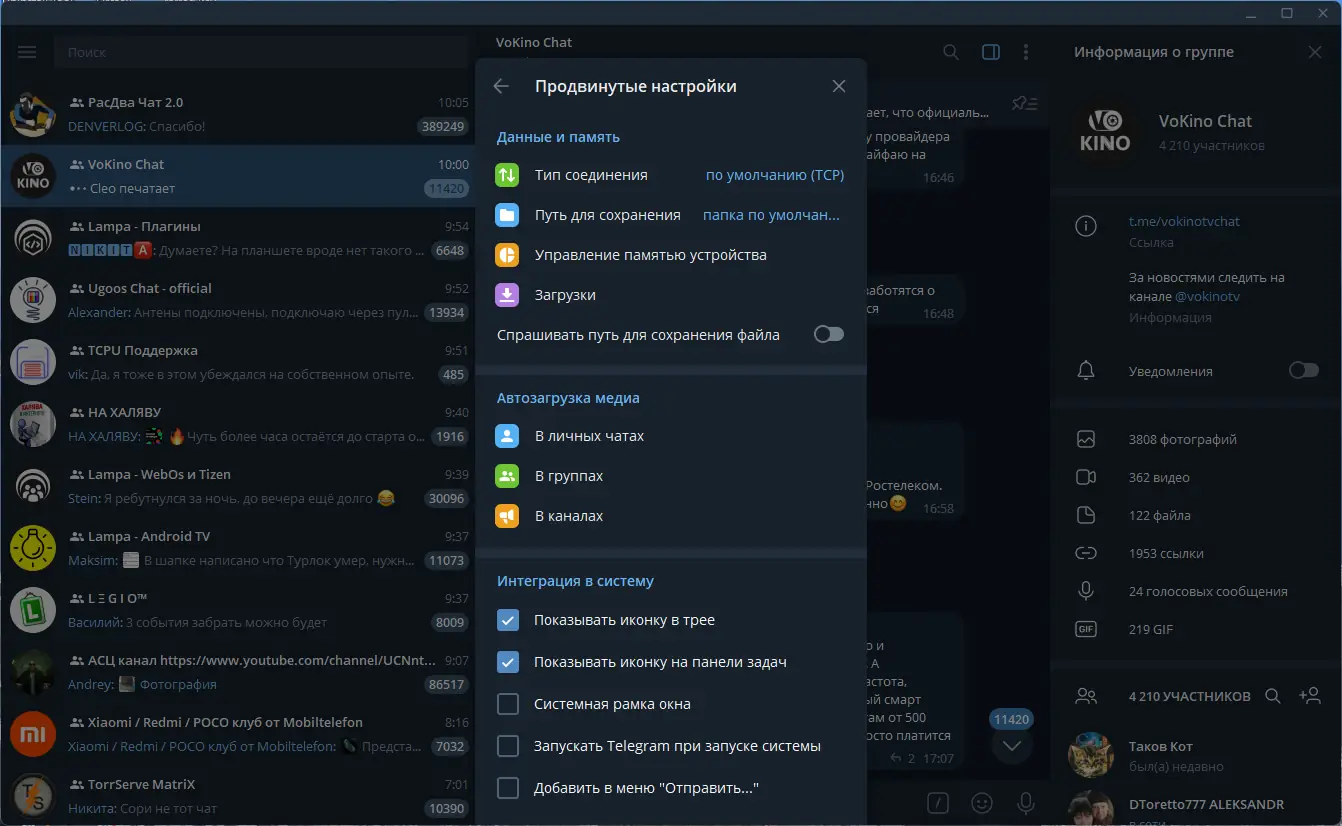This screenshot has width=1342, height=826.
Task: Open the t.me/vokinotvchat link
Action: coord(1184,221)
